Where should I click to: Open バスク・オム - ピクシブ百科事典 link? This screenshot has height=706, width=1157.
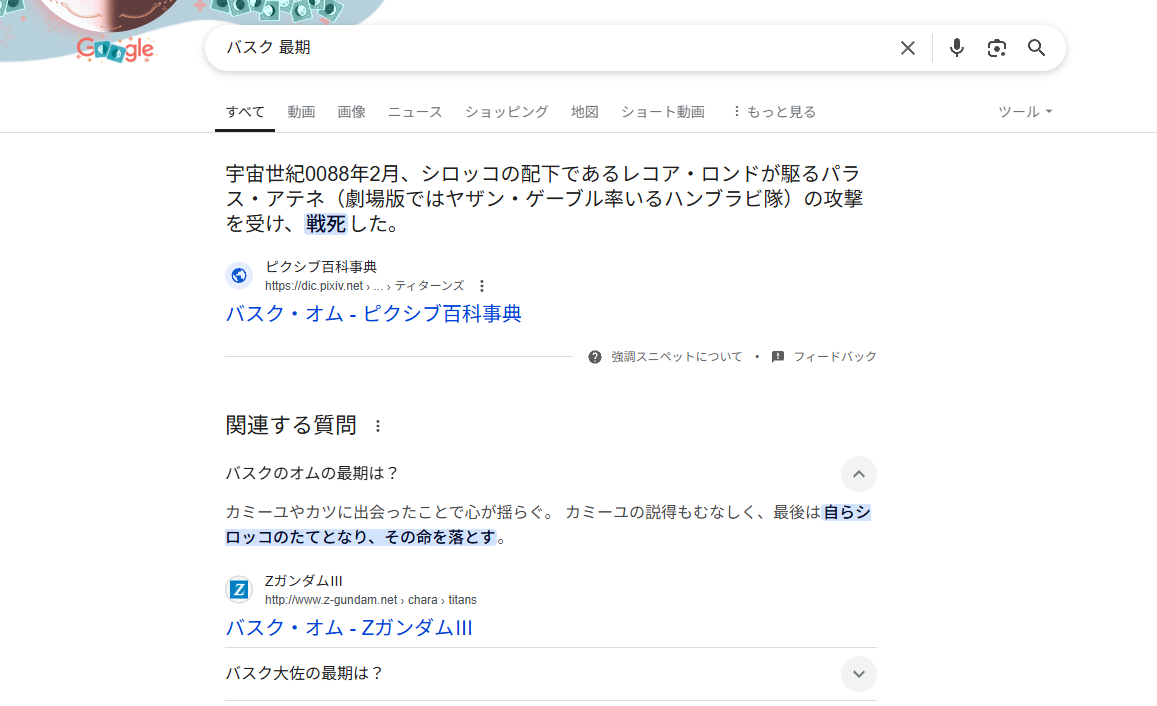373,314
